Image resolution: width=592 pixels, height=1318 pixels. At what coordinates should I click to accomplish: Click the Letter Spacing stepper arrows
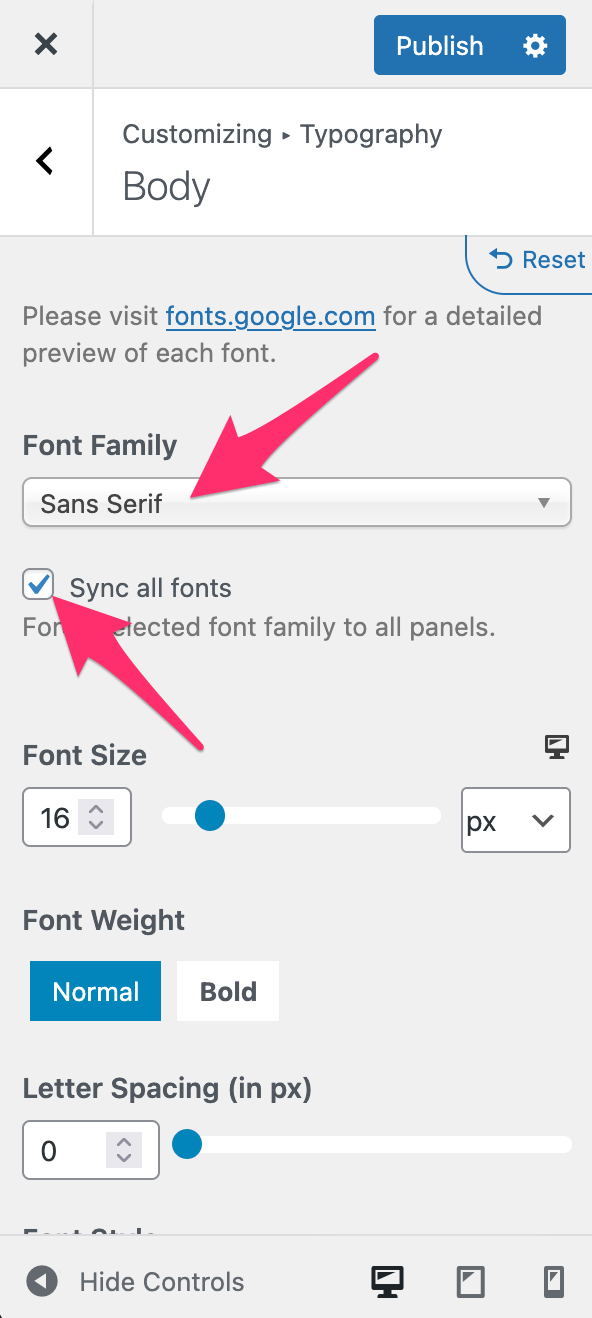124,1151
